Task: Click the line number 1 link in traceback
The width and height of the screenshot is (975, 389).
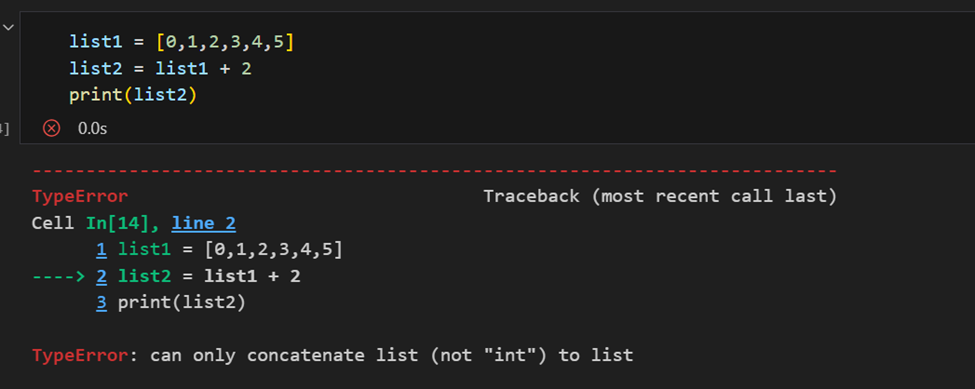Action: pyautogui.click(x=101, y=250)
